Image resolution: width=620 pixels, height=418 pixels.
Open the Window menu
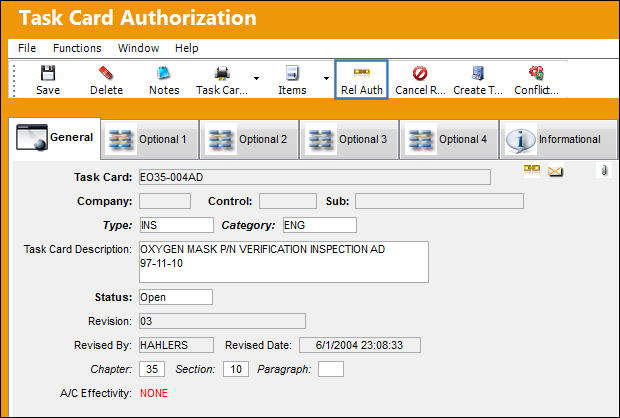tap(138, 48)
